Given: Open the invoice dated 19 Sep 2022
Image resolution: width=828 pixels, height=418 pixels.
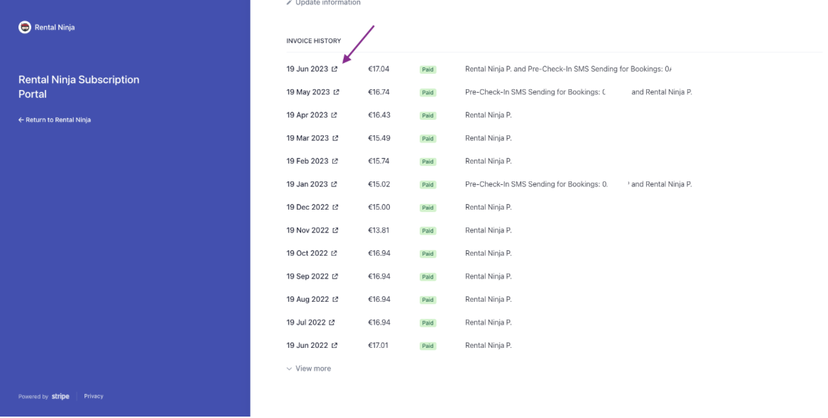Looking at the screenshot, I should click(307, 277).
